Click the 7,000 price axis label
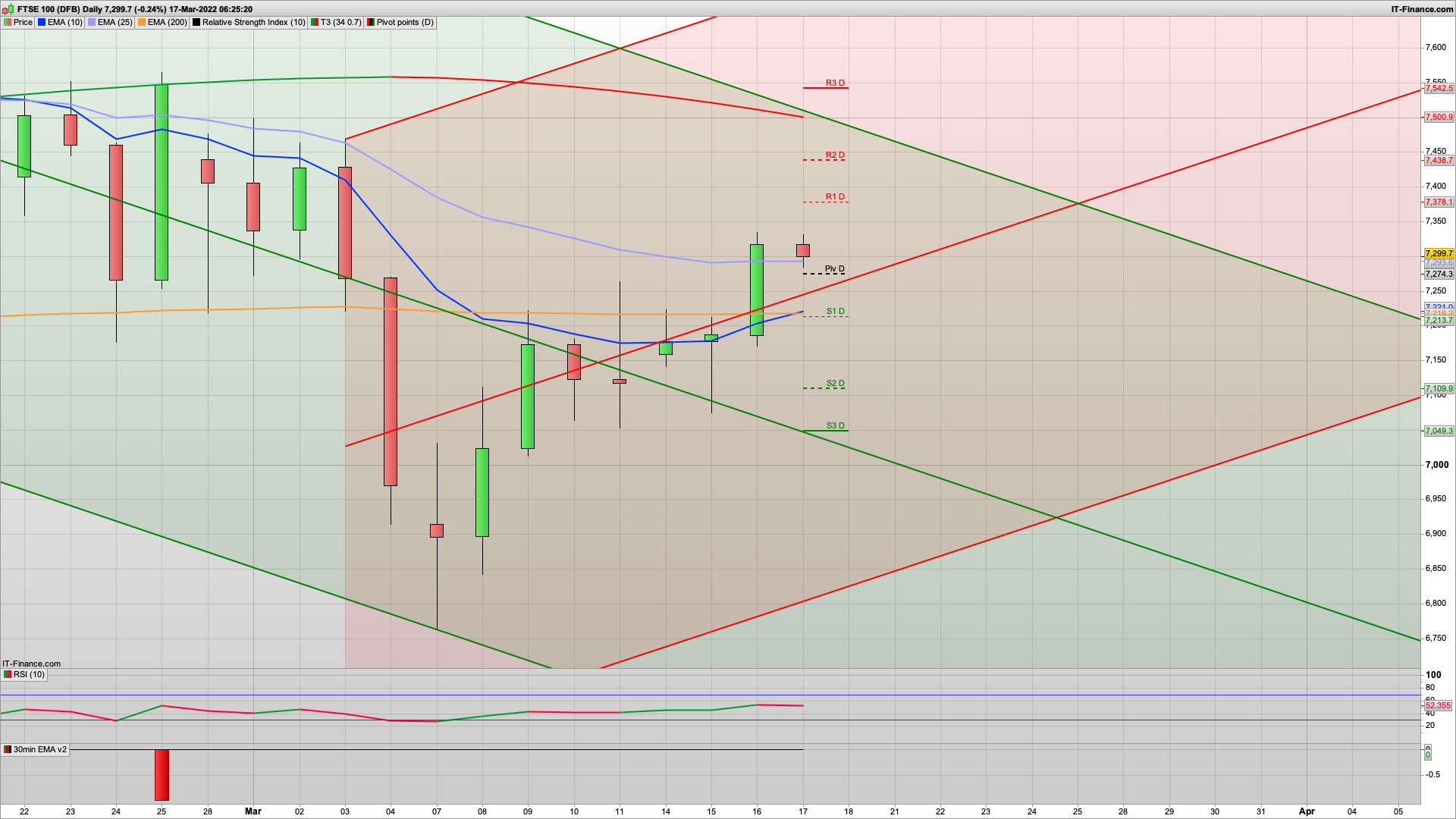 pyautogui.click(x=1436, y=465)
